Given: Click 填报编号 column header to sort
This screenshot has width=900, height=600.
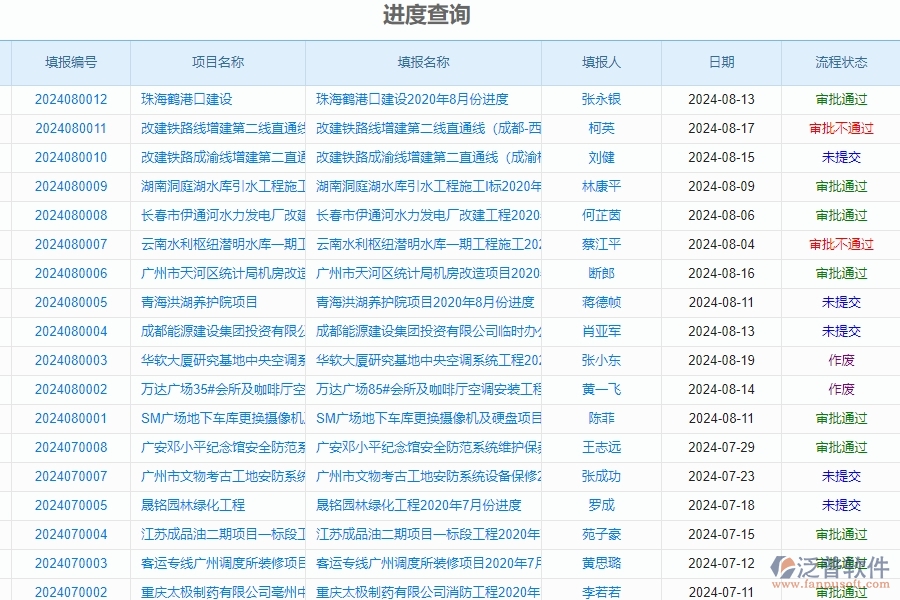Looking at the screenshot, I should [x=67, y=61].
